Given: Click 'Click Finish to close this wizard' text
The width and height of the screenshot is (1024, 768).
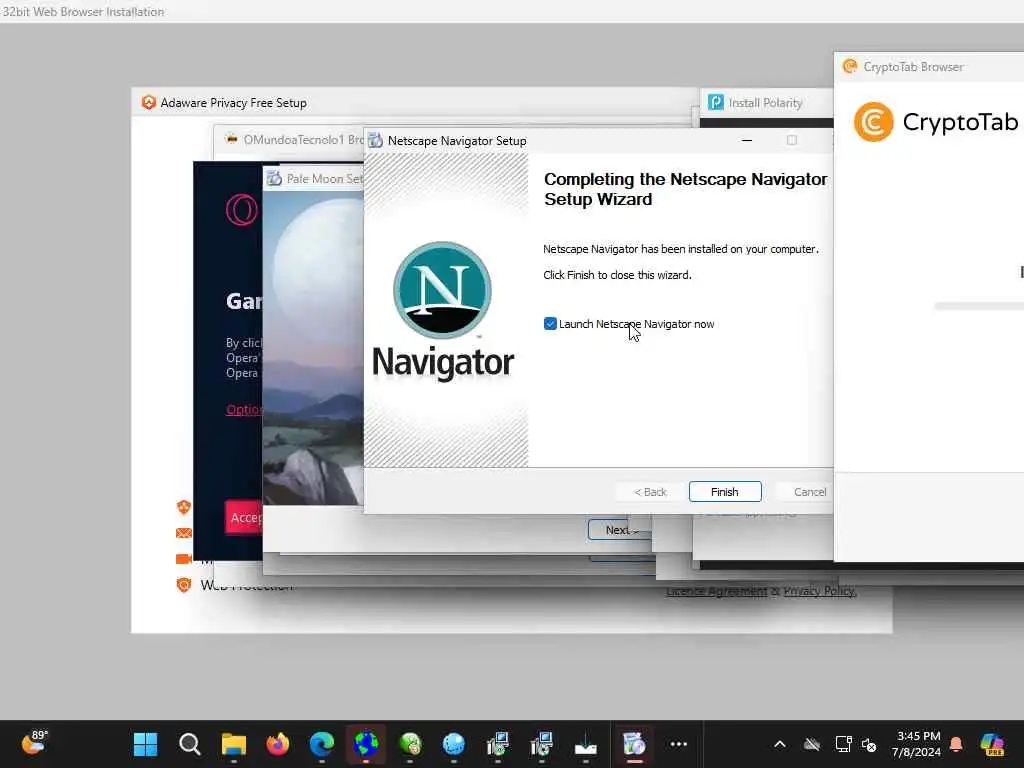Looking at the screenshot, I should 617,275.
